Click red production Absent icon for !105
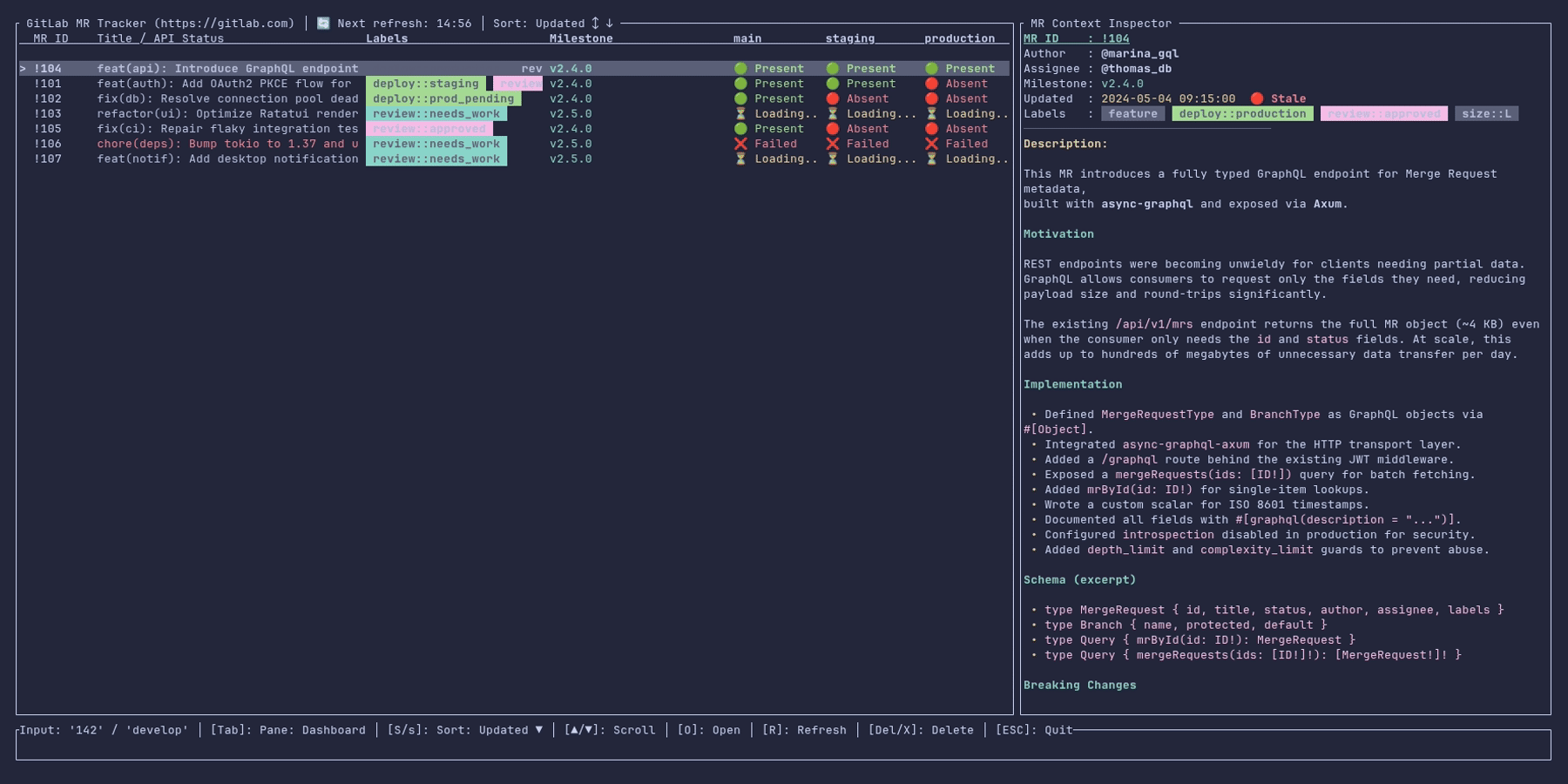This screenshot has width=1568, height=784. pyautogui.click(x=932, y=129)
